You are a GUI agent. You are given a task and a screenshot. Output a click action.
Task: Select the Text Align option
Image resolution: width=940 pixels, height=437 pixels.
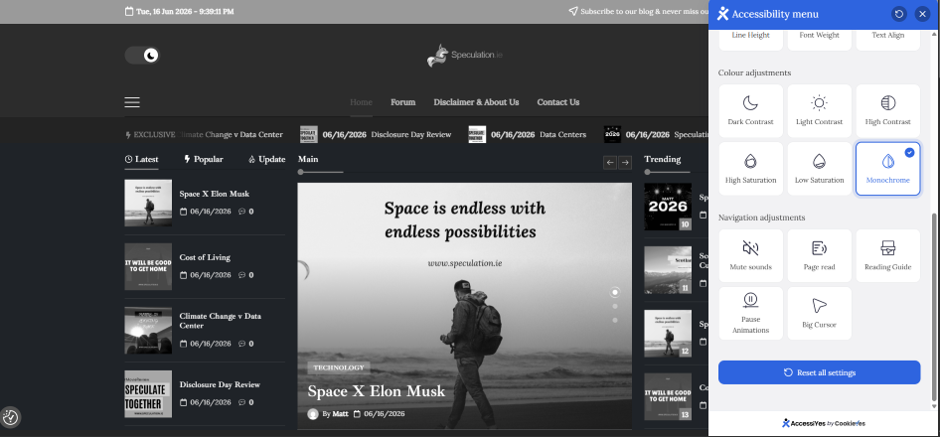click(x=888, y=38)
